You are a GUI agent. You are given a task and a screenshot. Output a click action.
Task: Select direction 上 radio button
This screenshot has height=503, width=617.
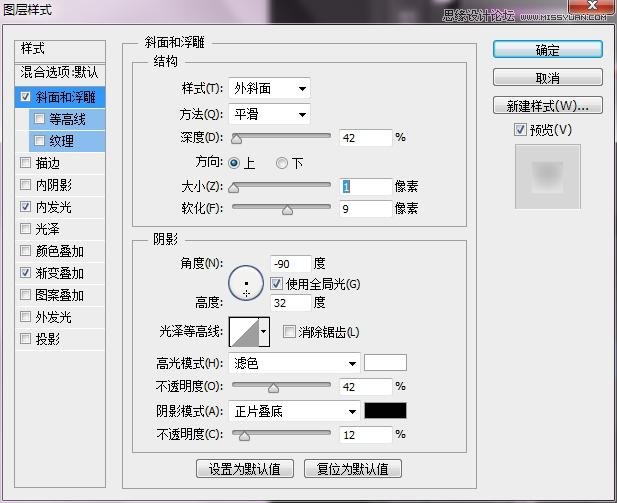[x=234, y=163]
